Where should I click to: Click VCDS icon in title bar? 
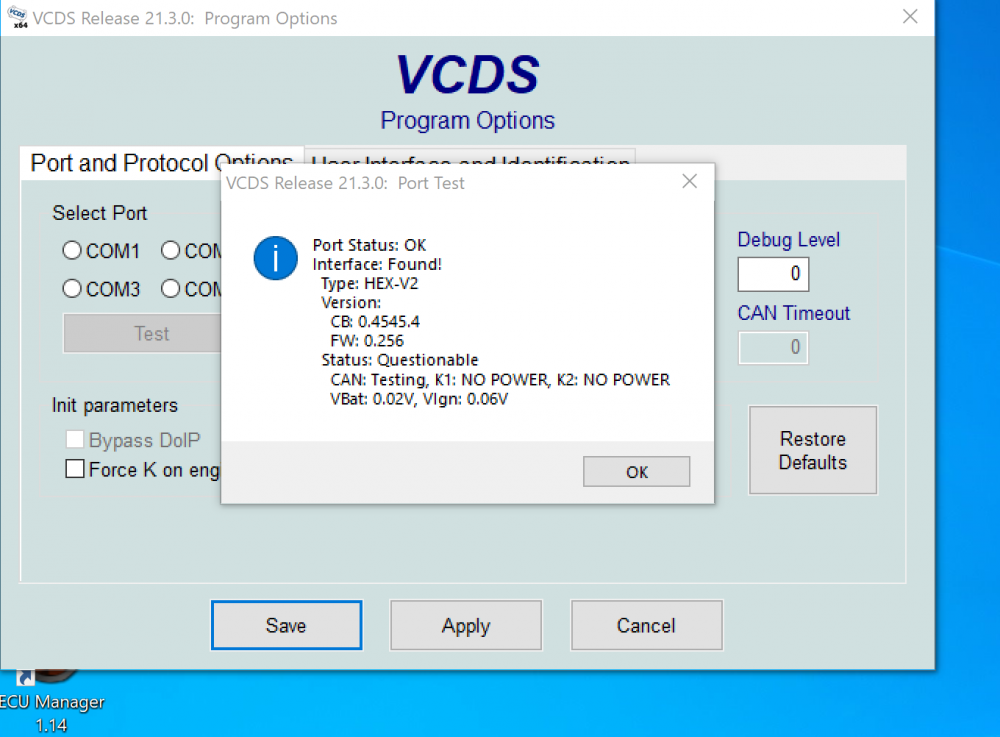pyautogui.click(x=17, y=18)
